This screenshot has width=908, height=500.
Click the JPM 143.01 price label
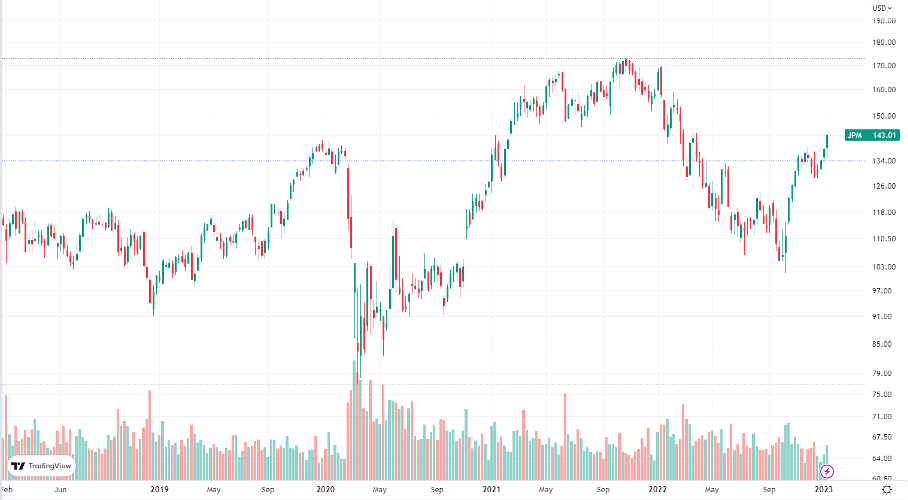(866, 135)
